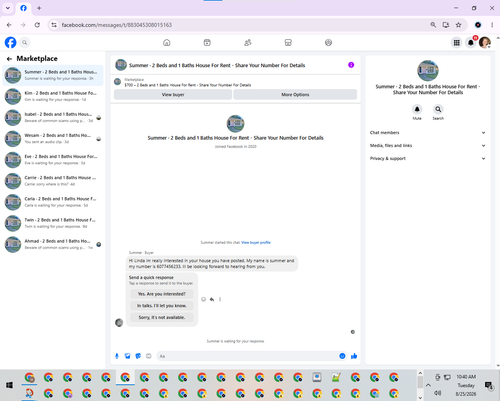Reload the page in the browser
This screenshot has height=401, width=500.
click(x=37, y=25)
